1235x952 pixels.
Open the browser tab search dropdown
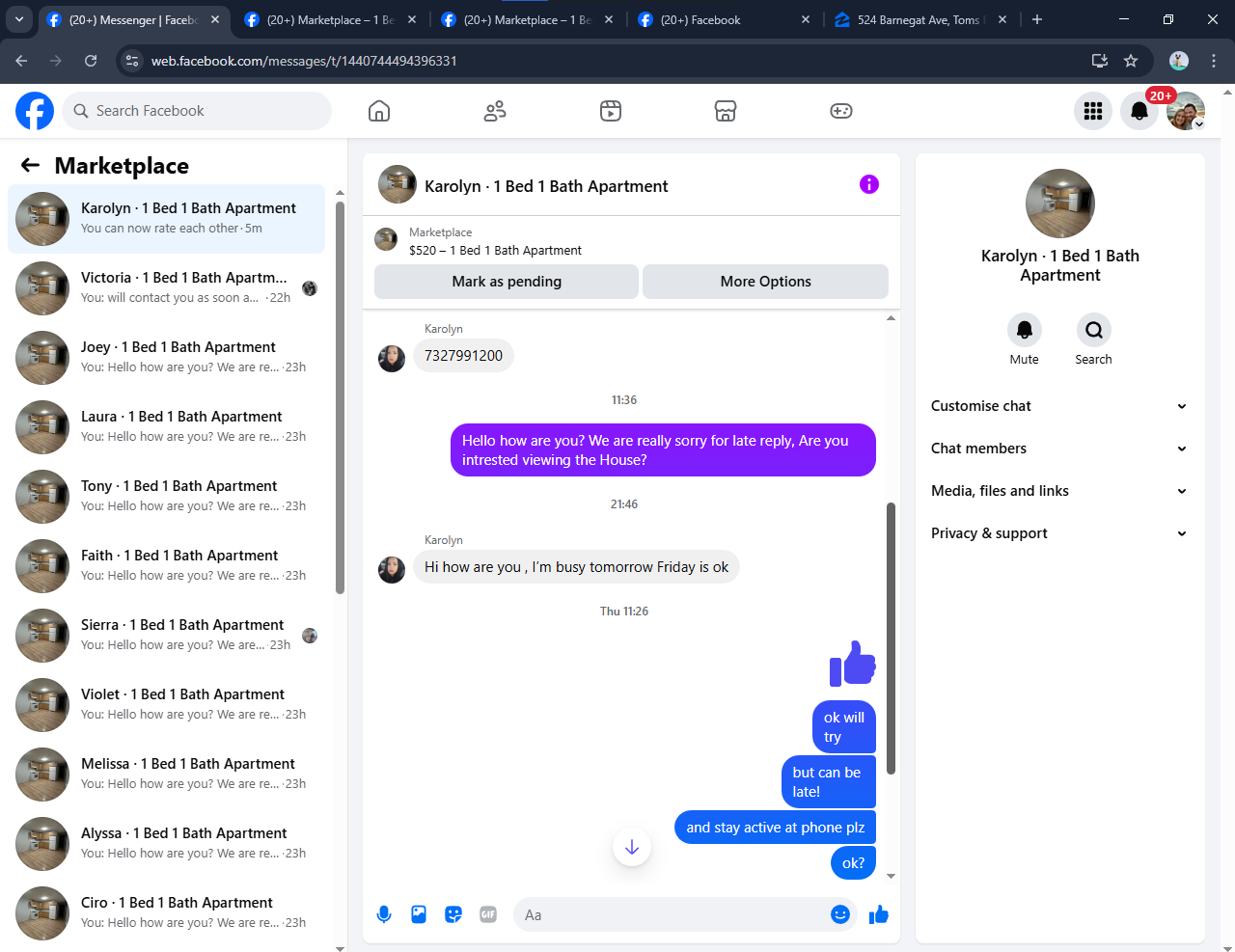pos(19,19)
